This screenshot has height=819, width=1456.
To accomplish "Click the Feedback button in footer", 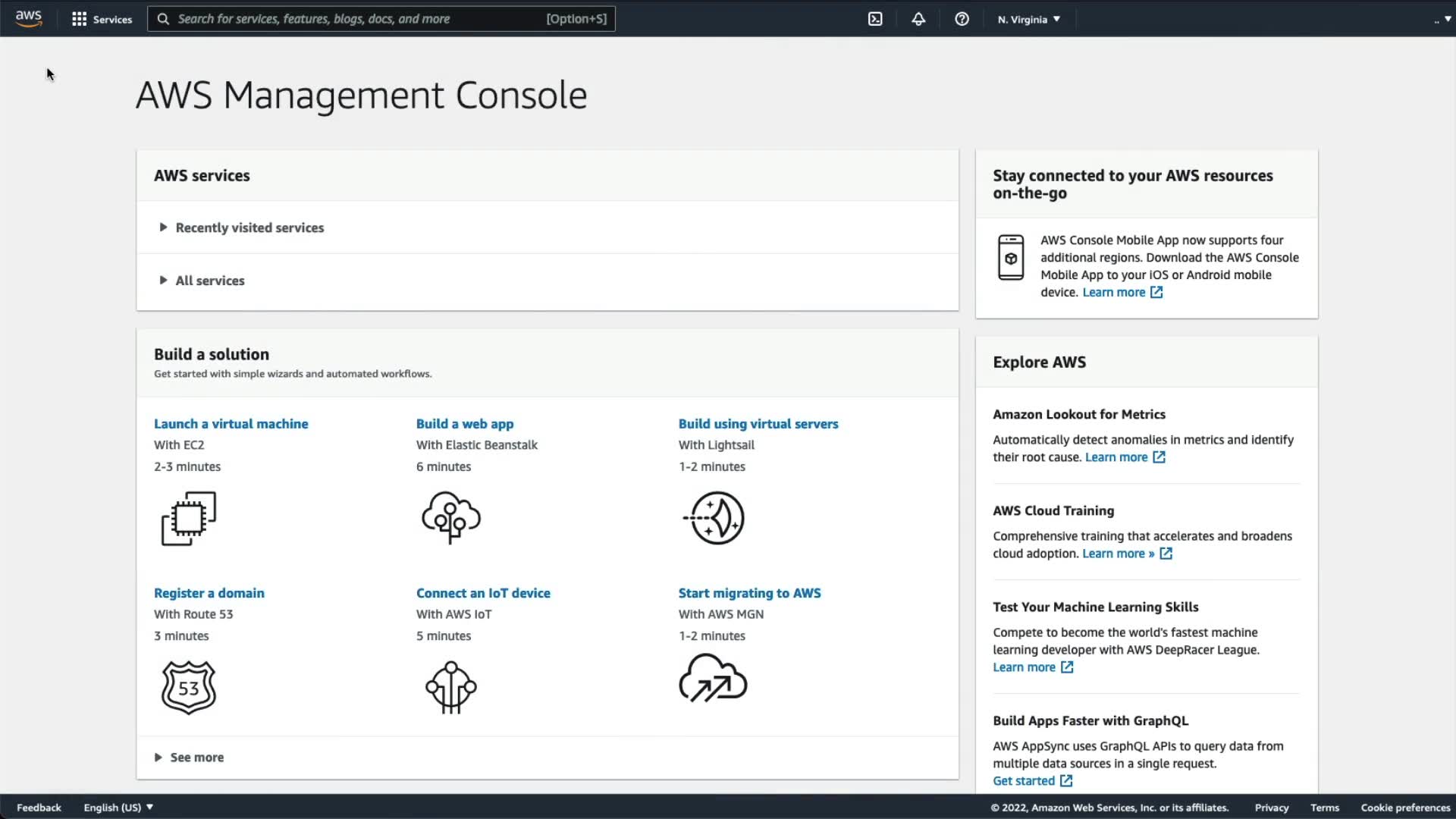I will point(39,808).
